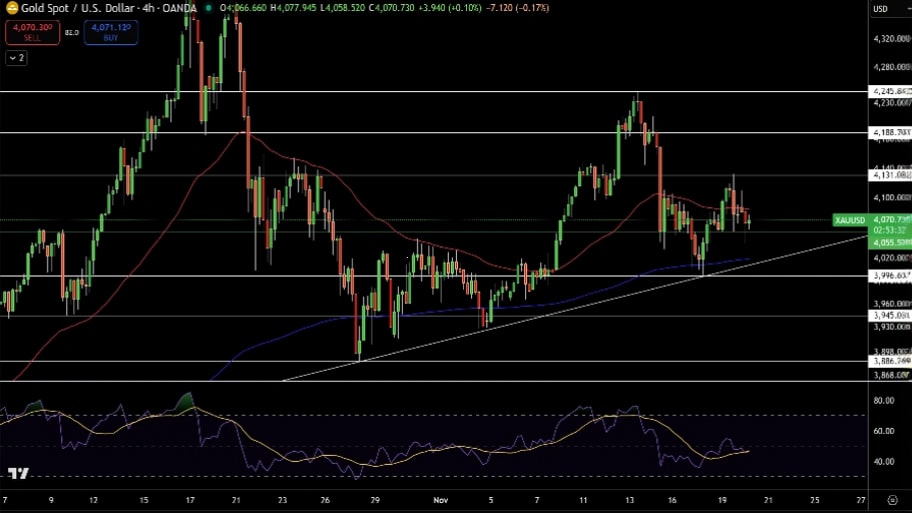Click the TradingView logo in the corner

tap(17, 473)
